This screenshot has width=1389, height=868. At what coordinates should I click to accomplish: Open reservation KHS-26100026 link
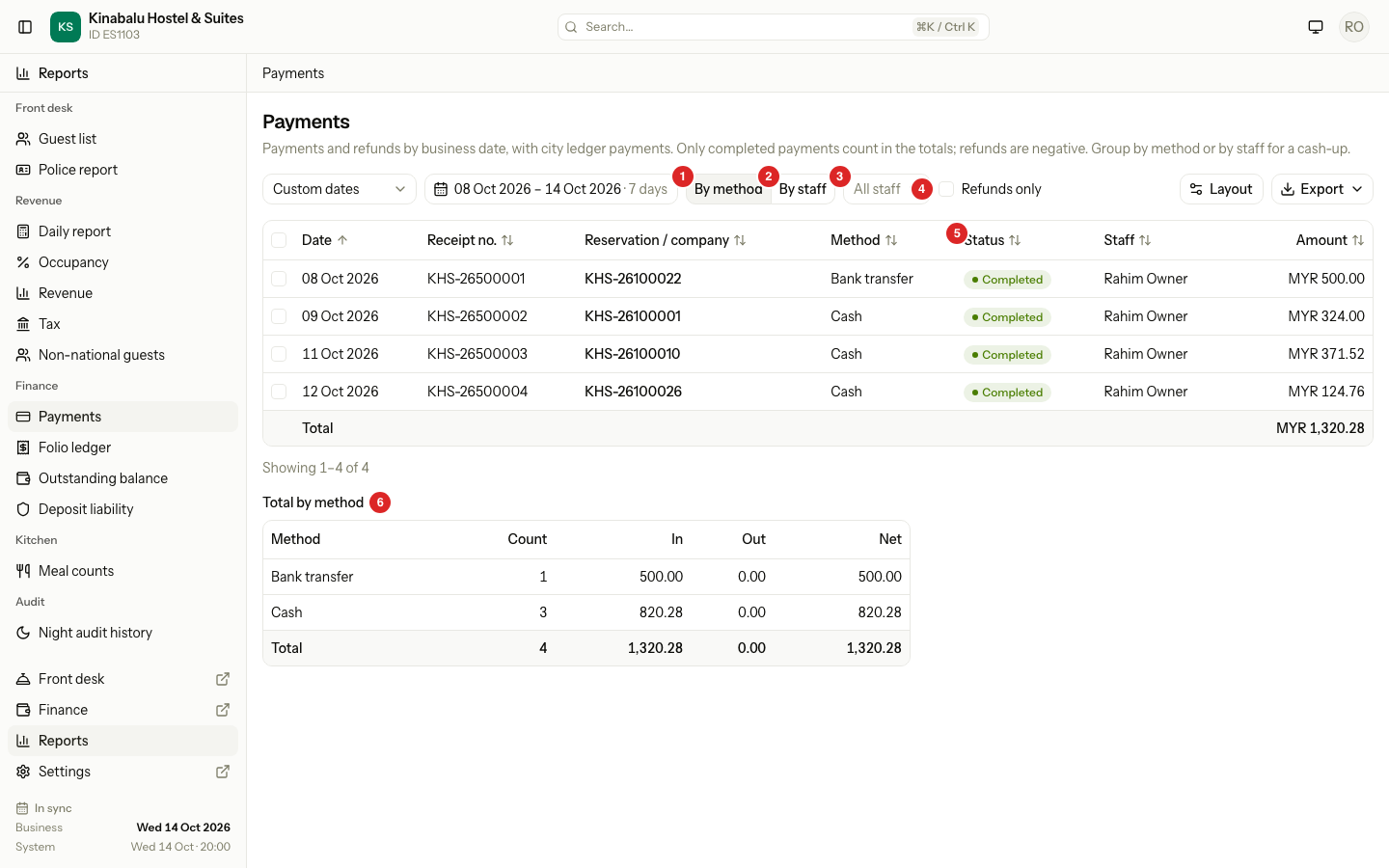pos(633,392)
